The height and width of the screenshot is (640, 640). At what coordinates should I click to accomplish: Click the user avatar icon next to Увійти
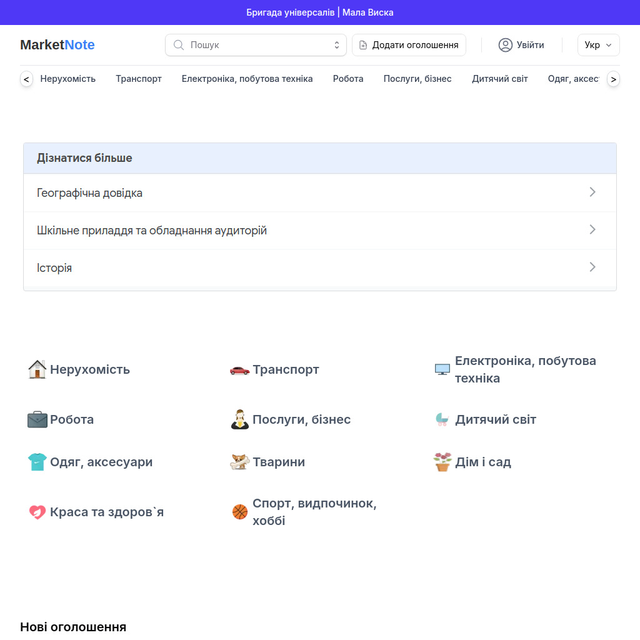coord(505,45)
